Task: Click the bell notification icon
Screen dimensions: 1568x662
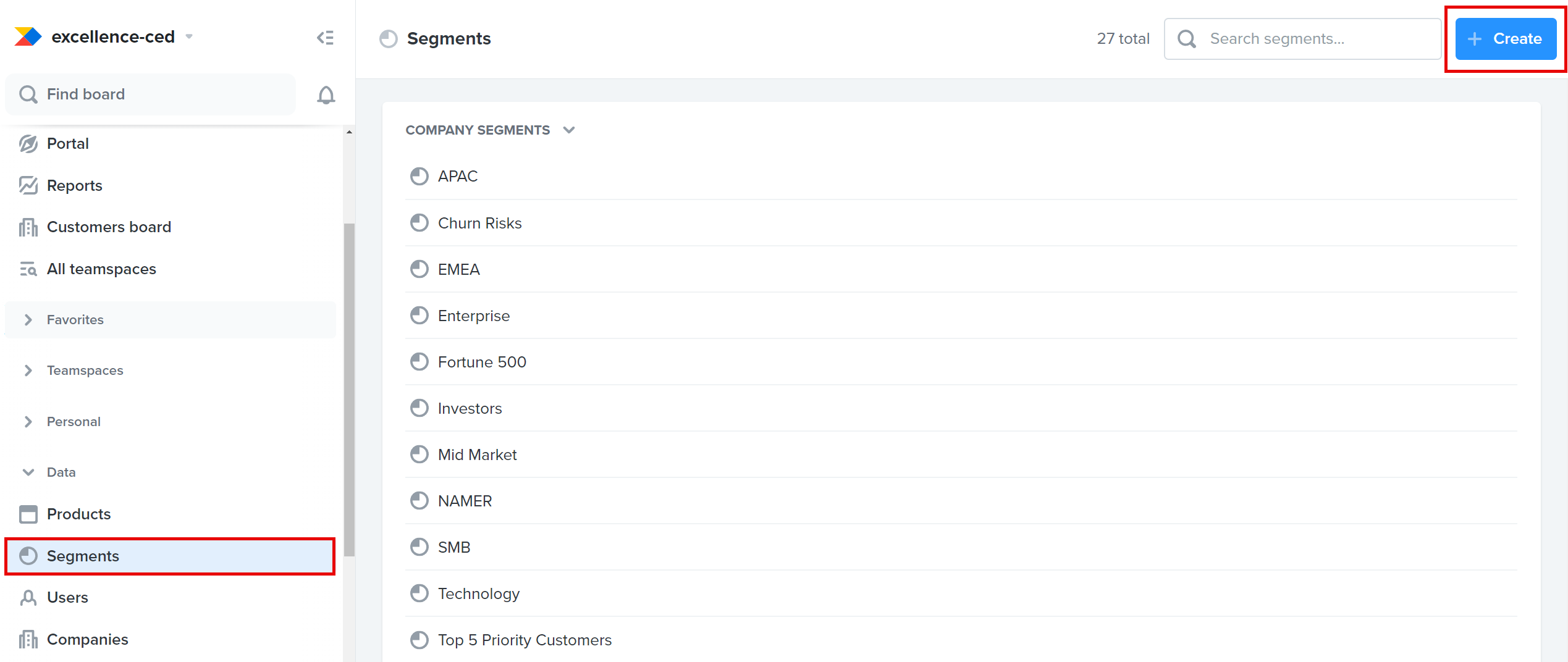Action: point(326,94)
